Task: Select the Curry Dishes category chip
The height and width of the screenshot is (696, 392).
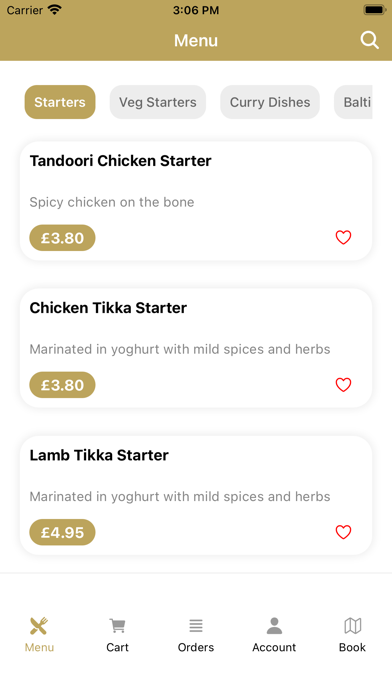Action: [x=270, y=102]
